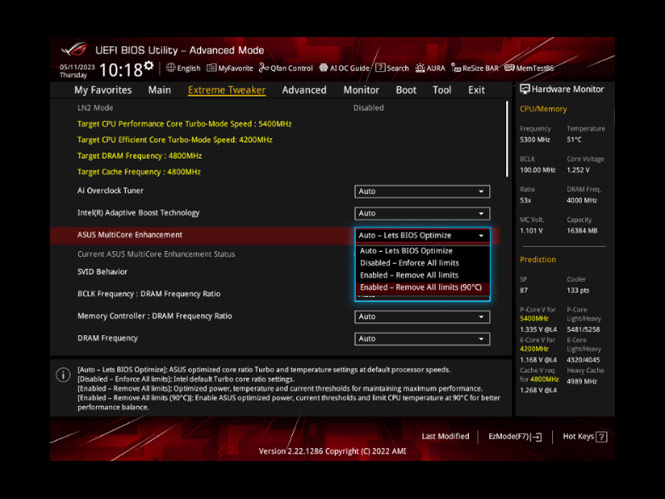The height and width of the screenshot is (499, 665).
Task: Open MyFavorite list icon
Action: (211, 68)
